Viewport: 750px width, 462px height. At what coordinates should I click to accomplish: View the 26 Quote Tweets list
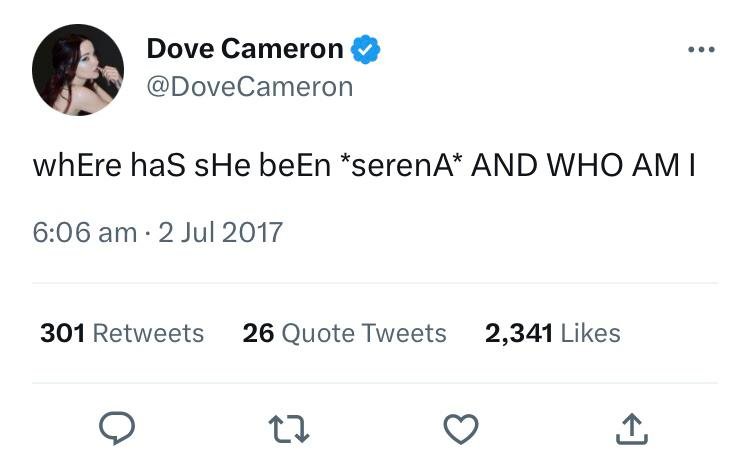(344, 333)
